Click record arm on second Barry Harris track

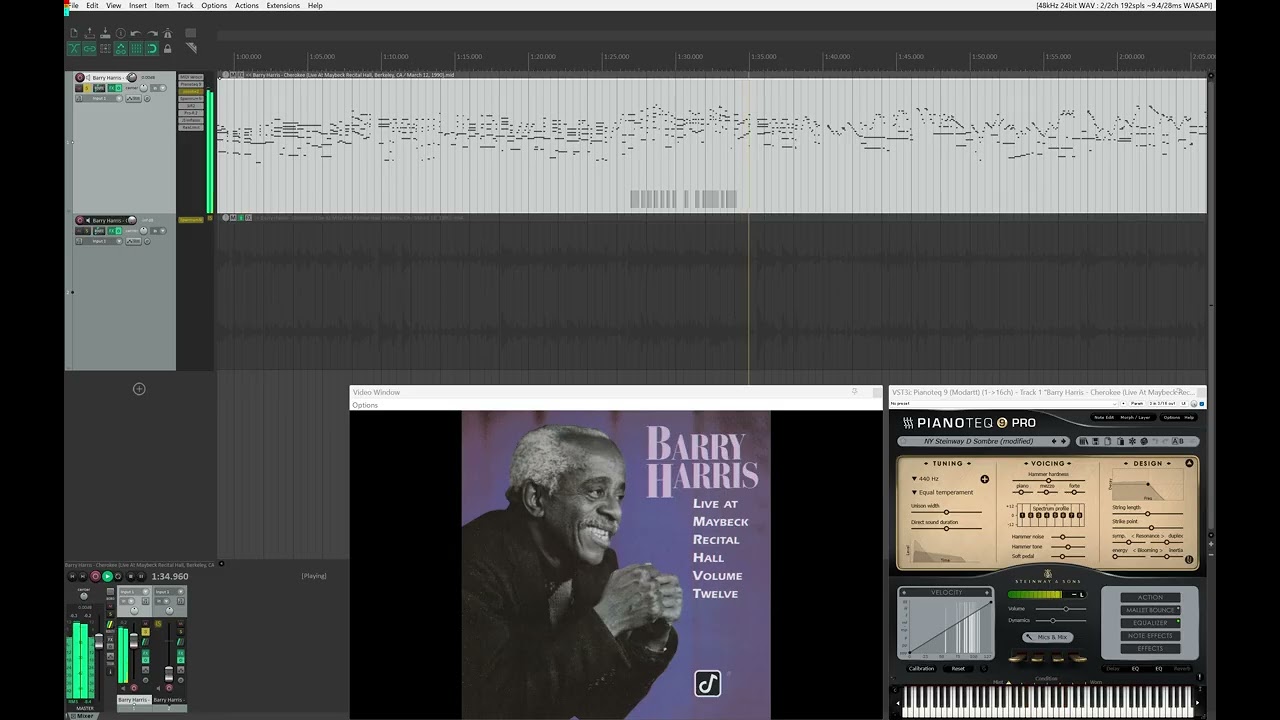[x=80, y=220]
